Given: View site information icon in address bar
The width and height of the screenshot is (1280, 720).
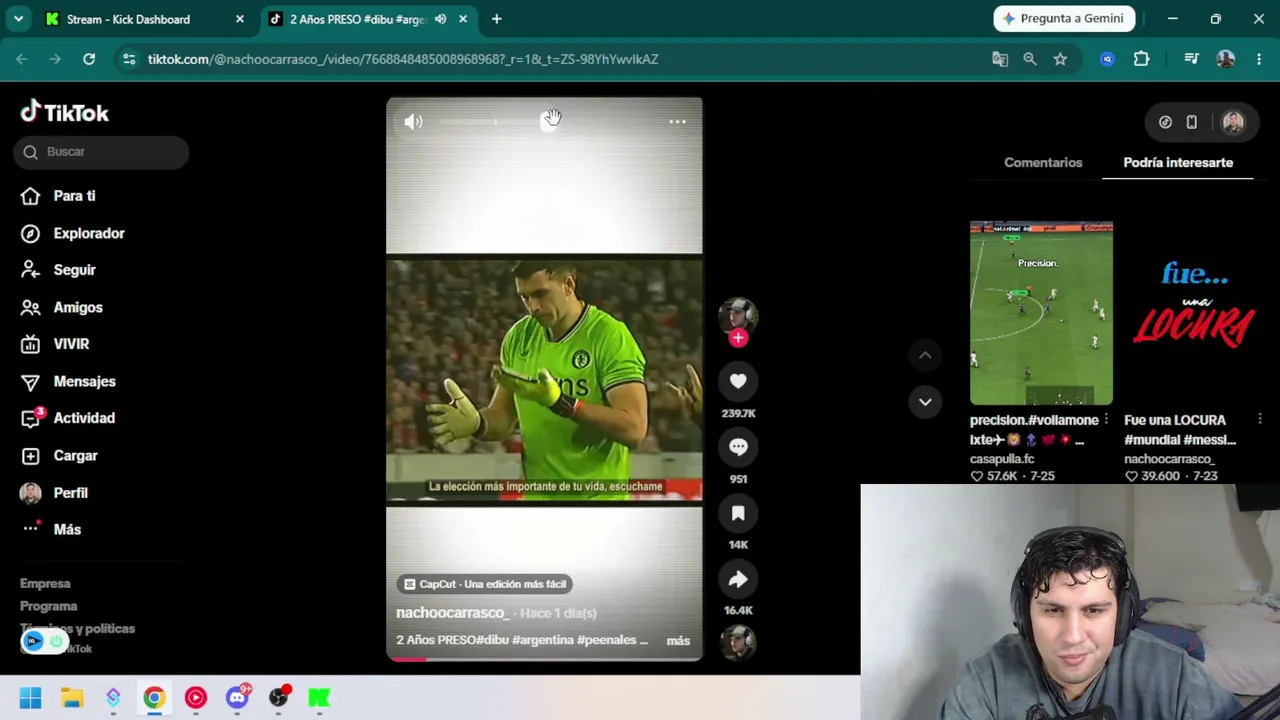Looking at the screenshot, I should pyautogui.click(x=129, y=59).
